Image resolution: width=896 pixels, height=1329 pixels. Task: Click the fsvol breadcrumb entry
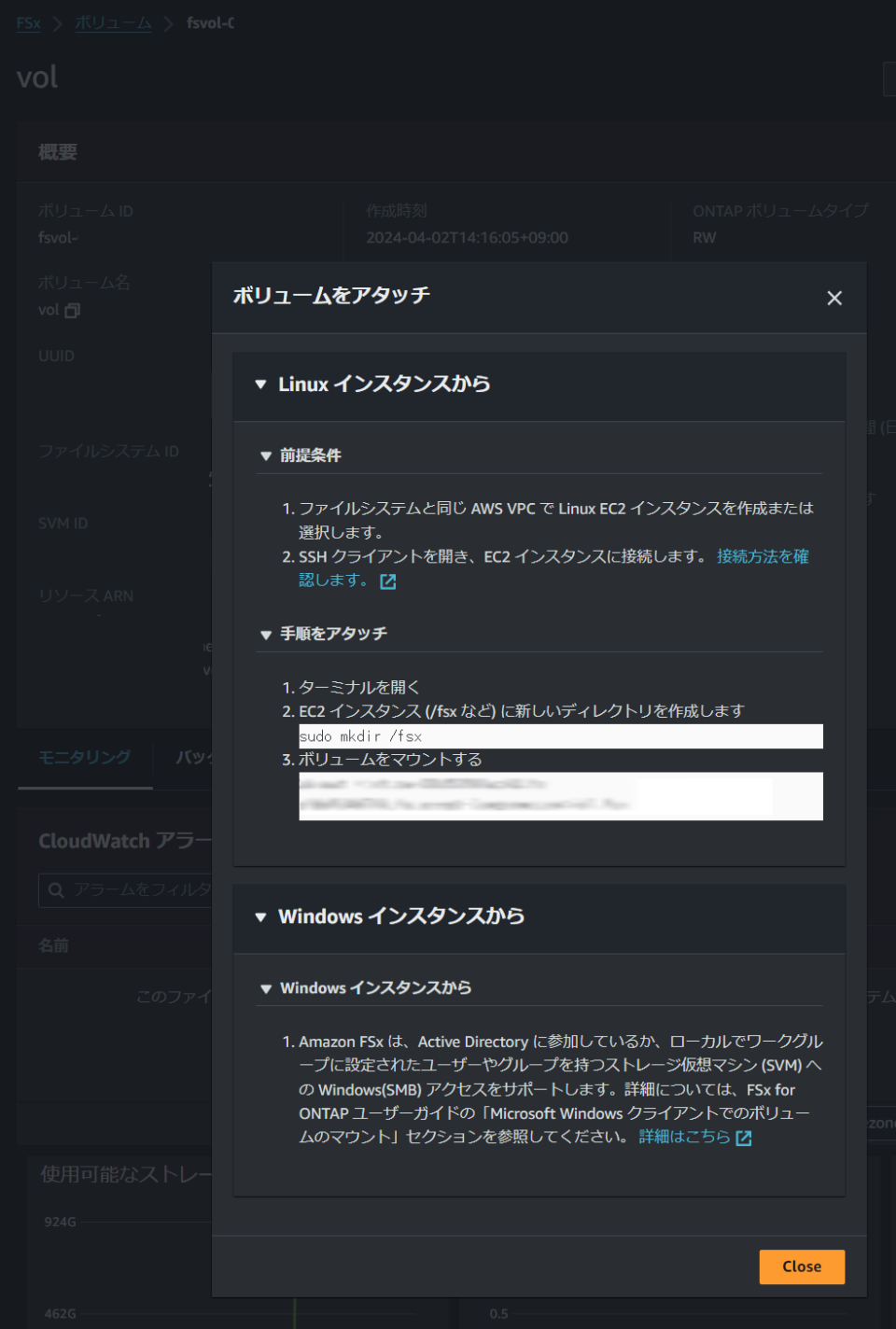point(207,23)
